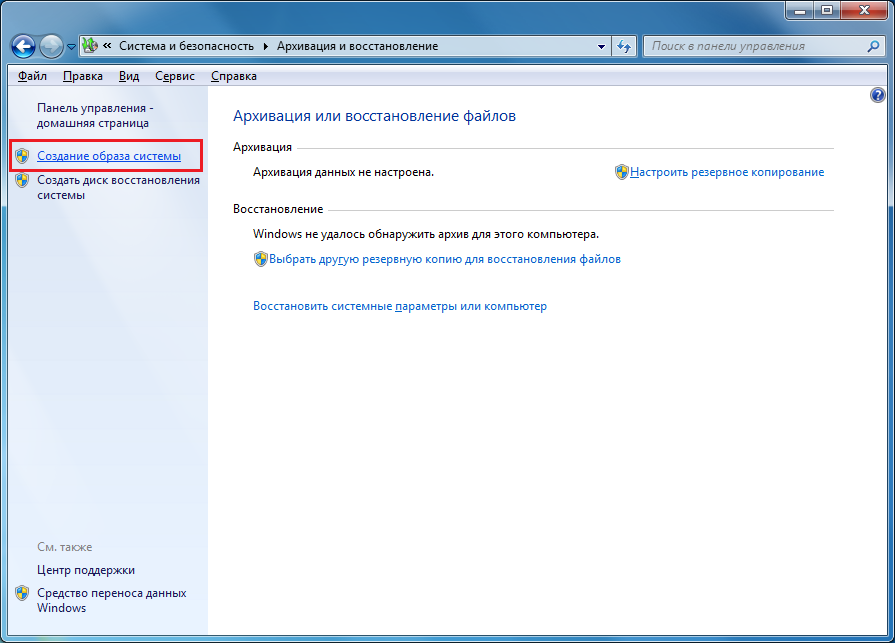Click the Control Panel icon in the address bar
The height and width of the screenshot is (643, 895).
click(x=90, y=45)
